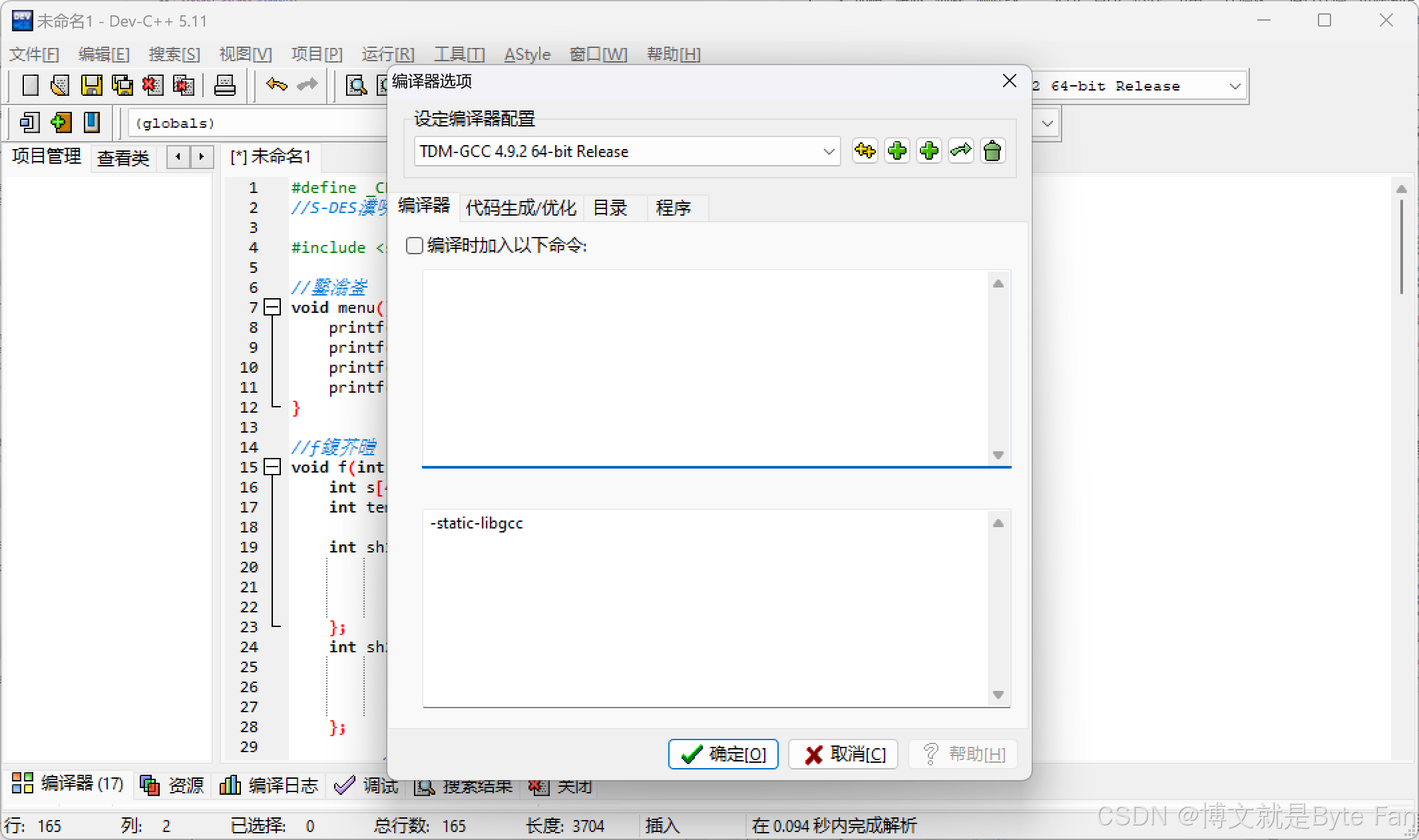Click the 取消[C] button

click(843, 754)
